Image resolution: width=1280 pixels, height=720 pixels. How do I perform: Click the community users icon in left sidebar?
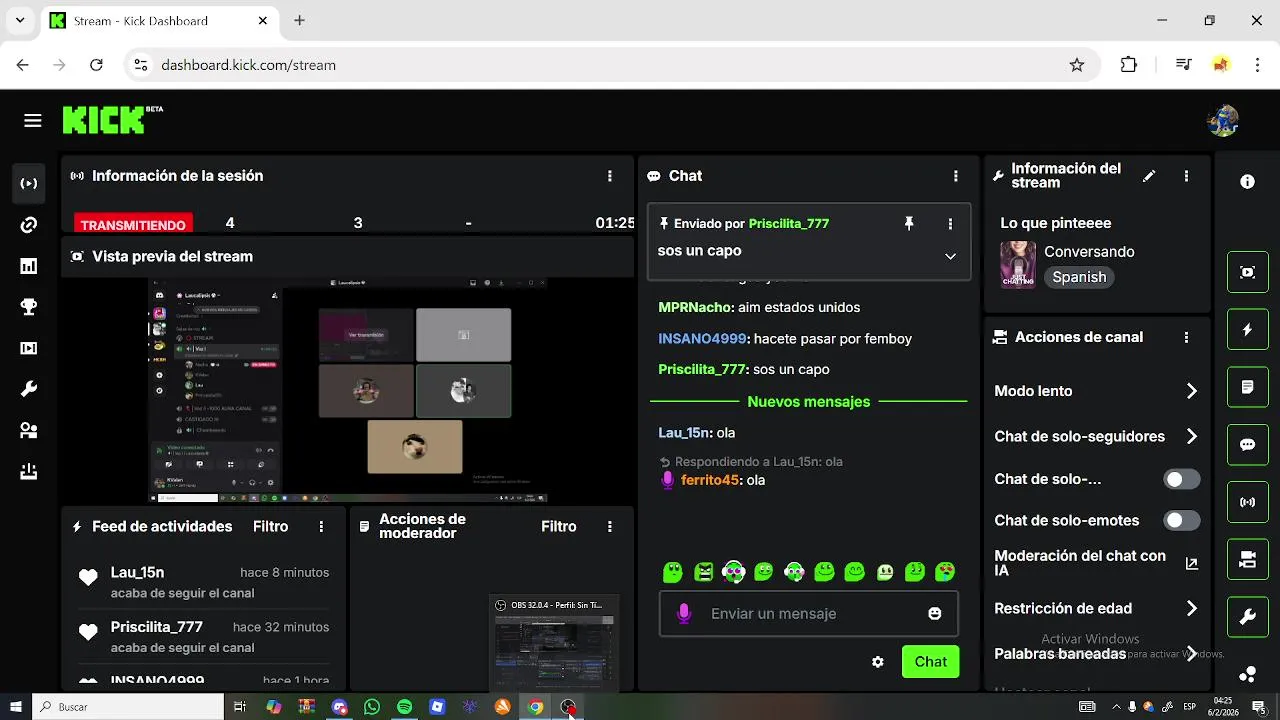click(29, 430)
